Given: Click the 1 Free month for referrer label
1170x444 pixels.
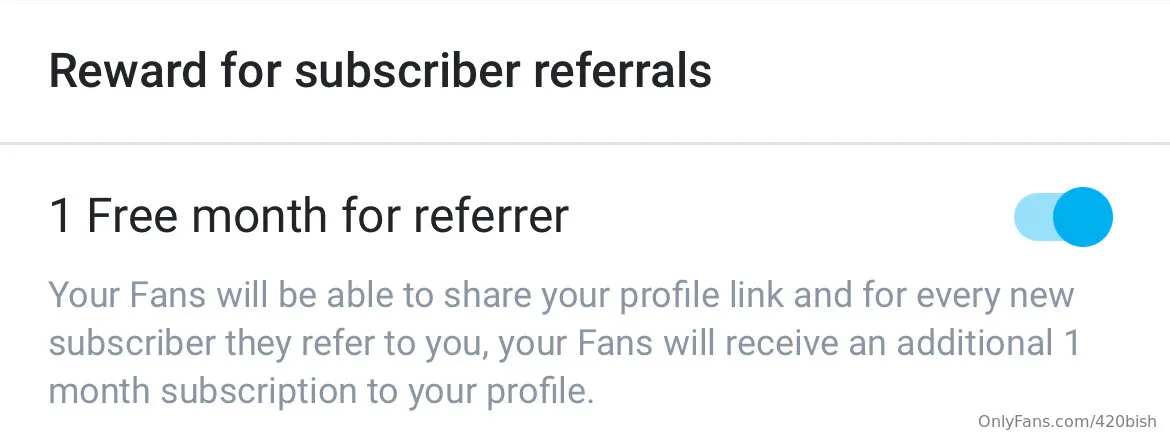Looking at the screenshot, I should (309, 217).
